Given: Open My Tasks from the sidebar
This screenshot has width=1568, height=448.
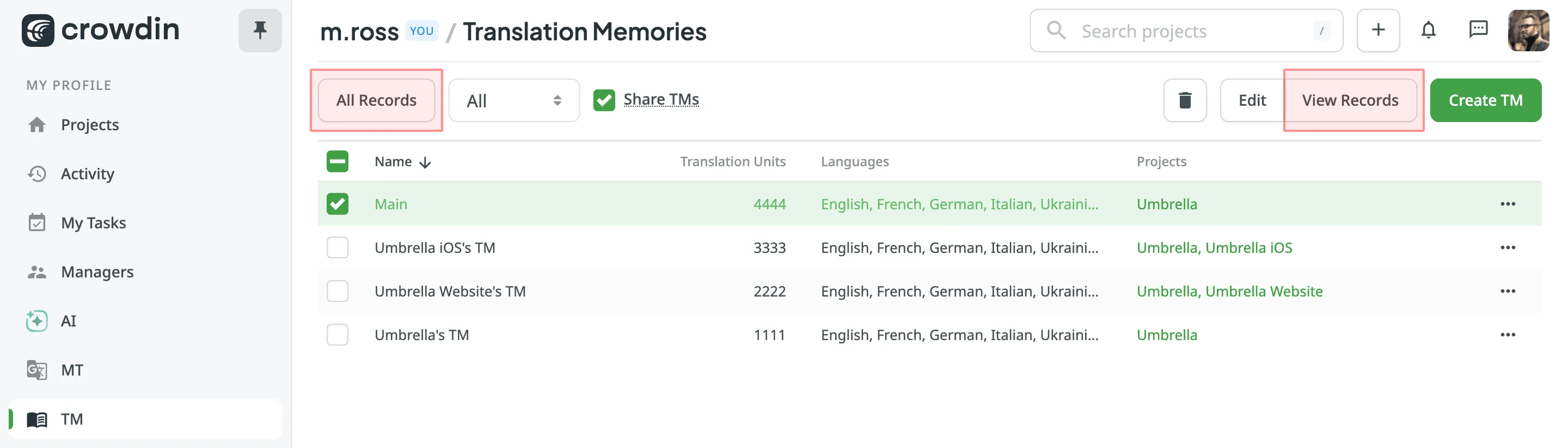Looking at the screenshot, I should click(93, 222).
